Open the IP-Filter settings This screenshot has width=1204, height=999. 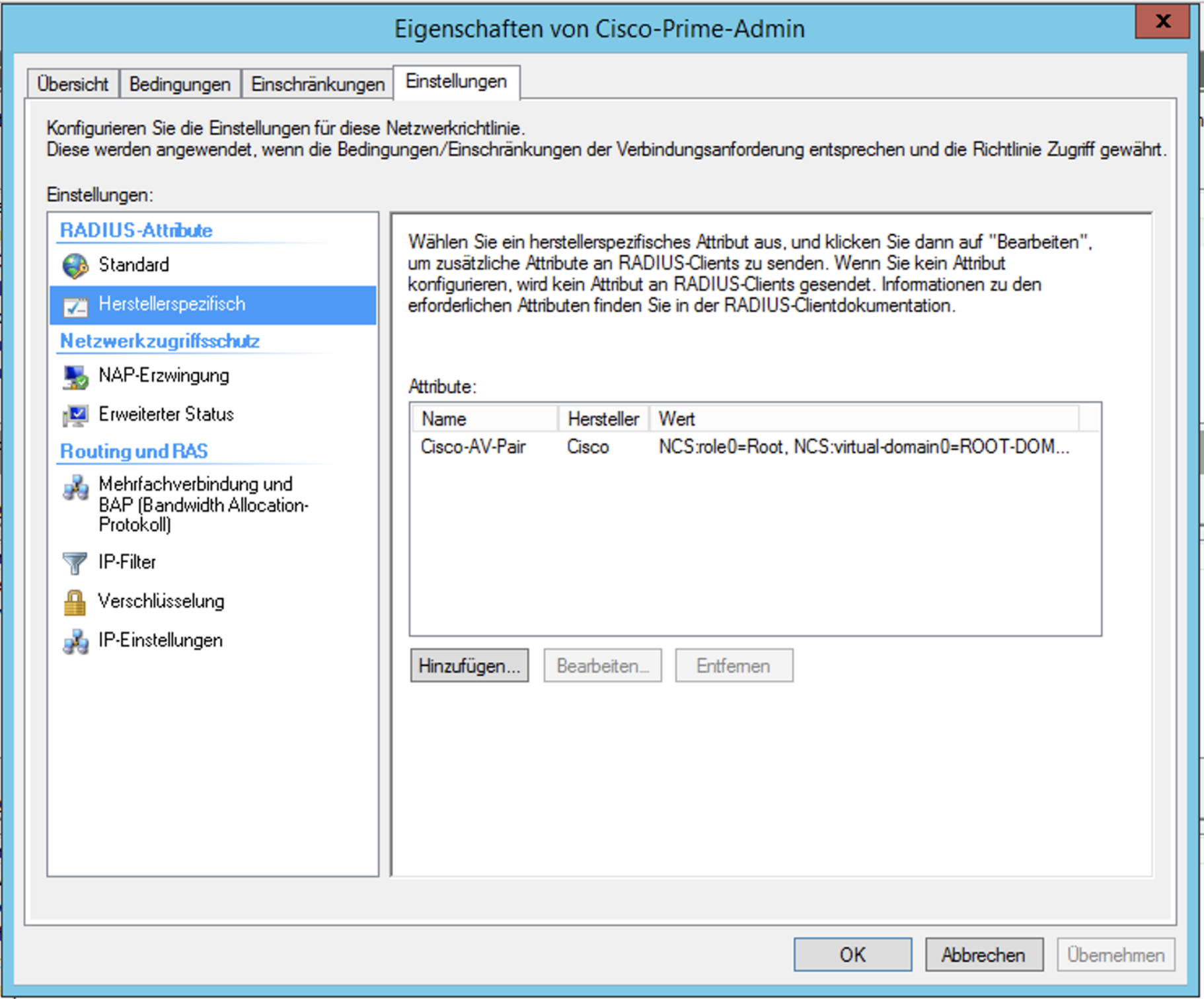(x=213, y=562)
